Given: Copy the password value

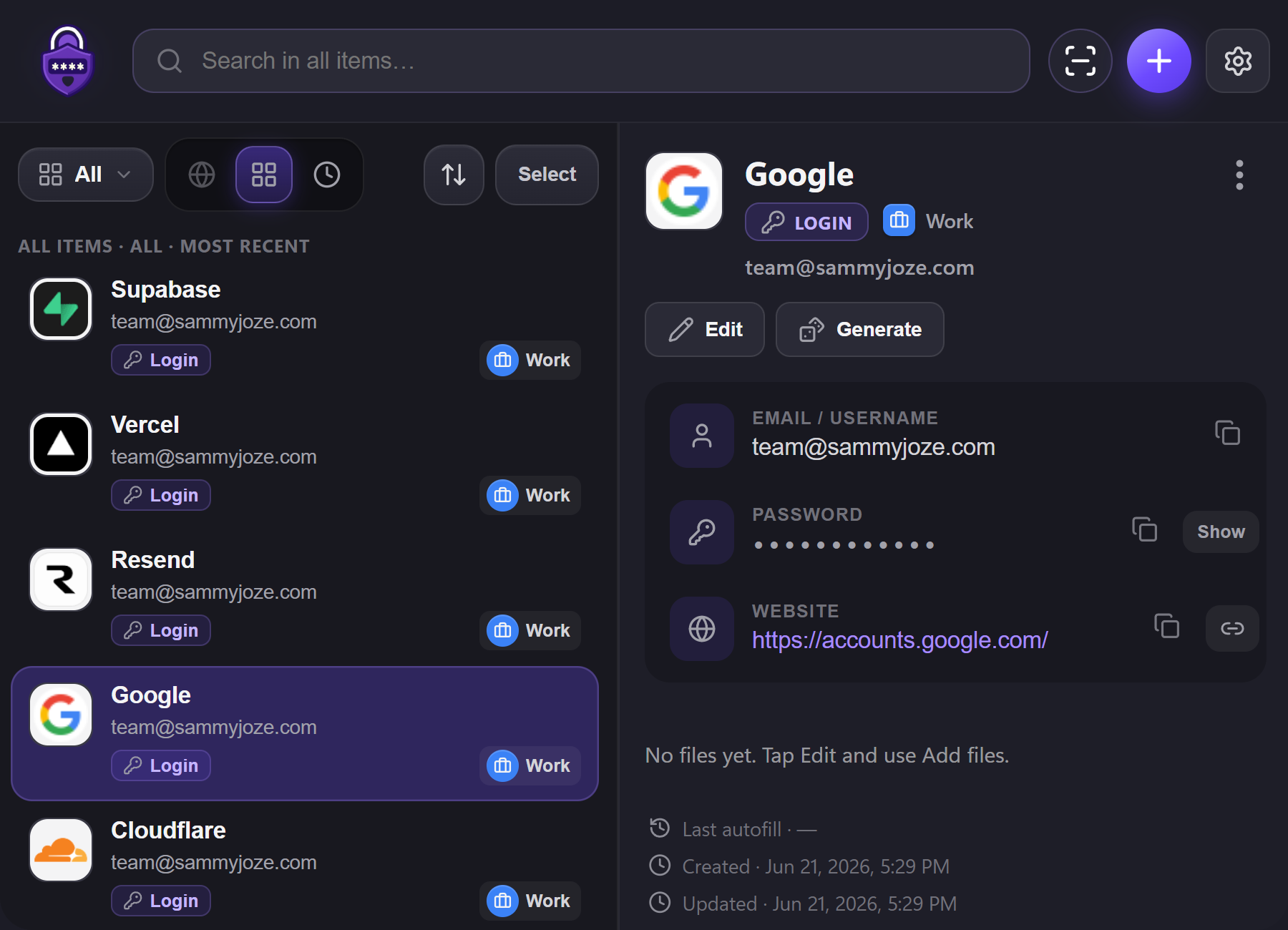Looking at the screenshot, I should pos(1145,529).
